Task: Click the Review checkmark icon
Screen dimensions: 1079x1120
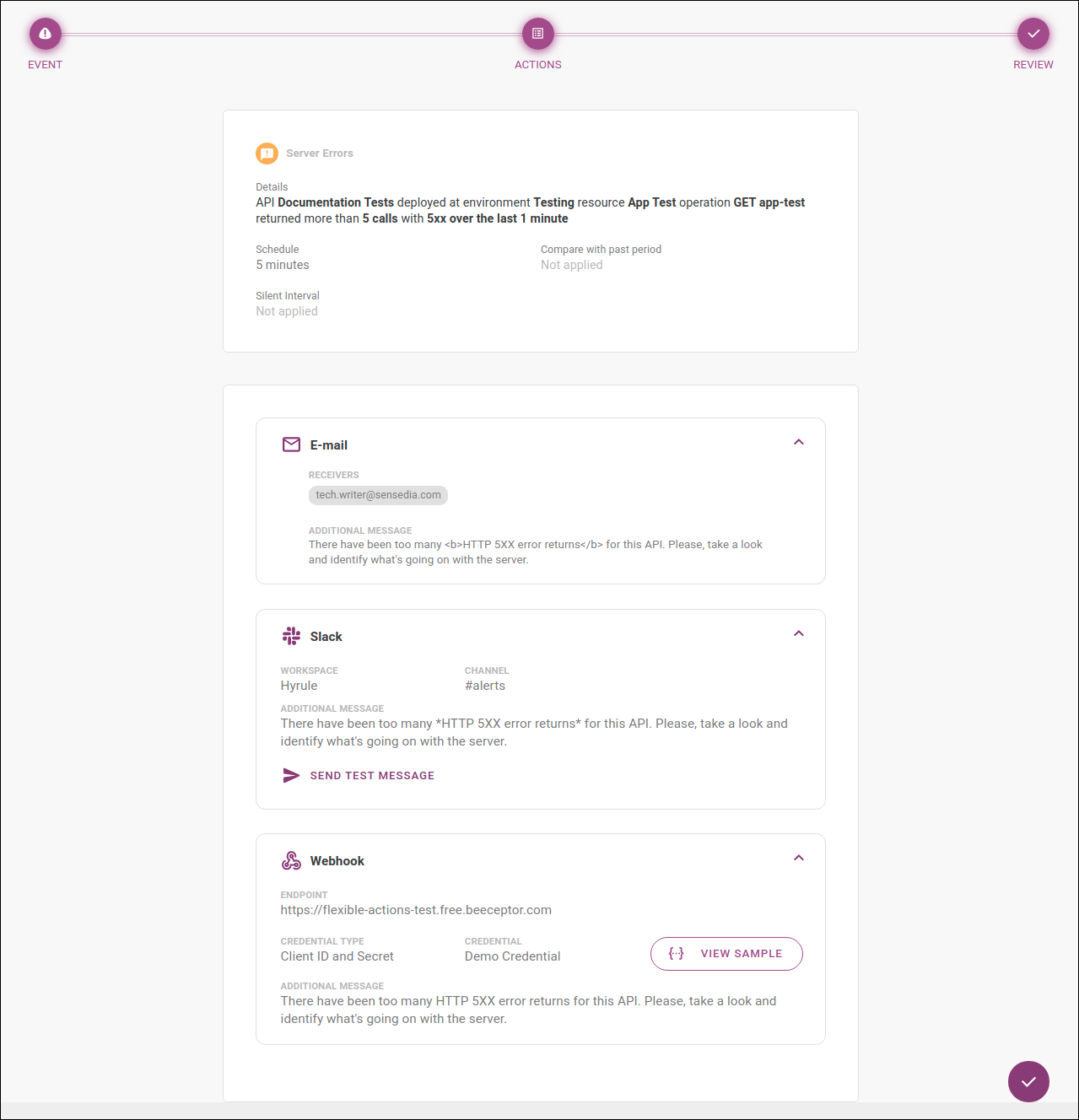Action: [1033, 33]
